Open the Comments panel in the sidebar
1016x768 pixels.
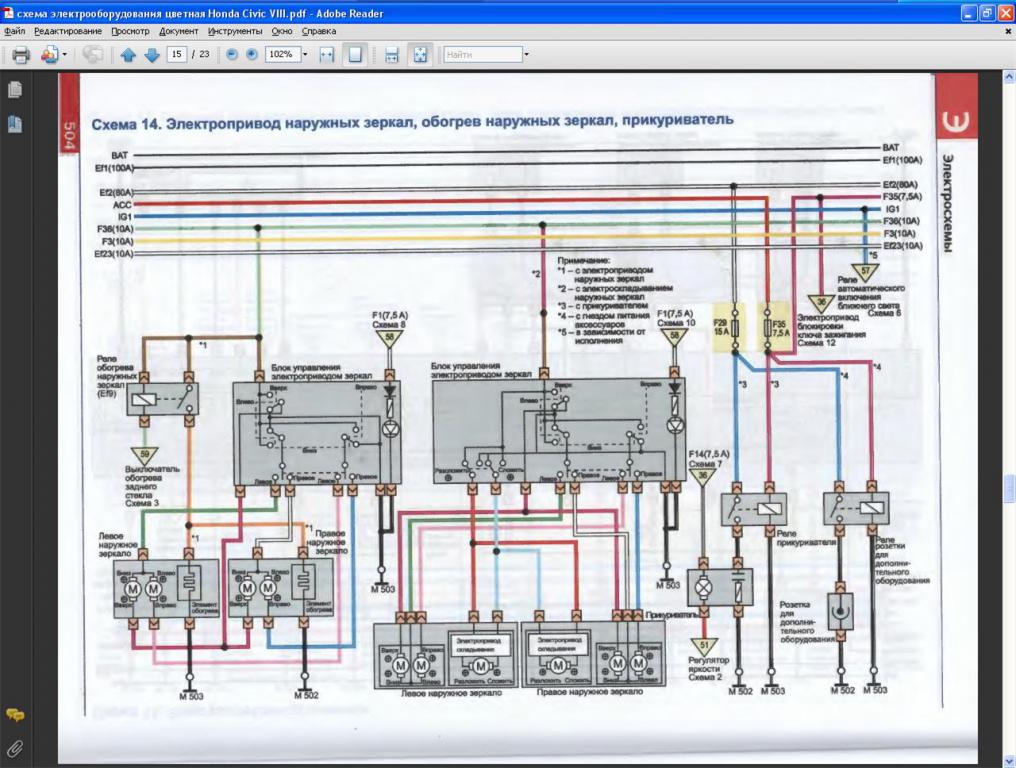[x=15, y=716]
